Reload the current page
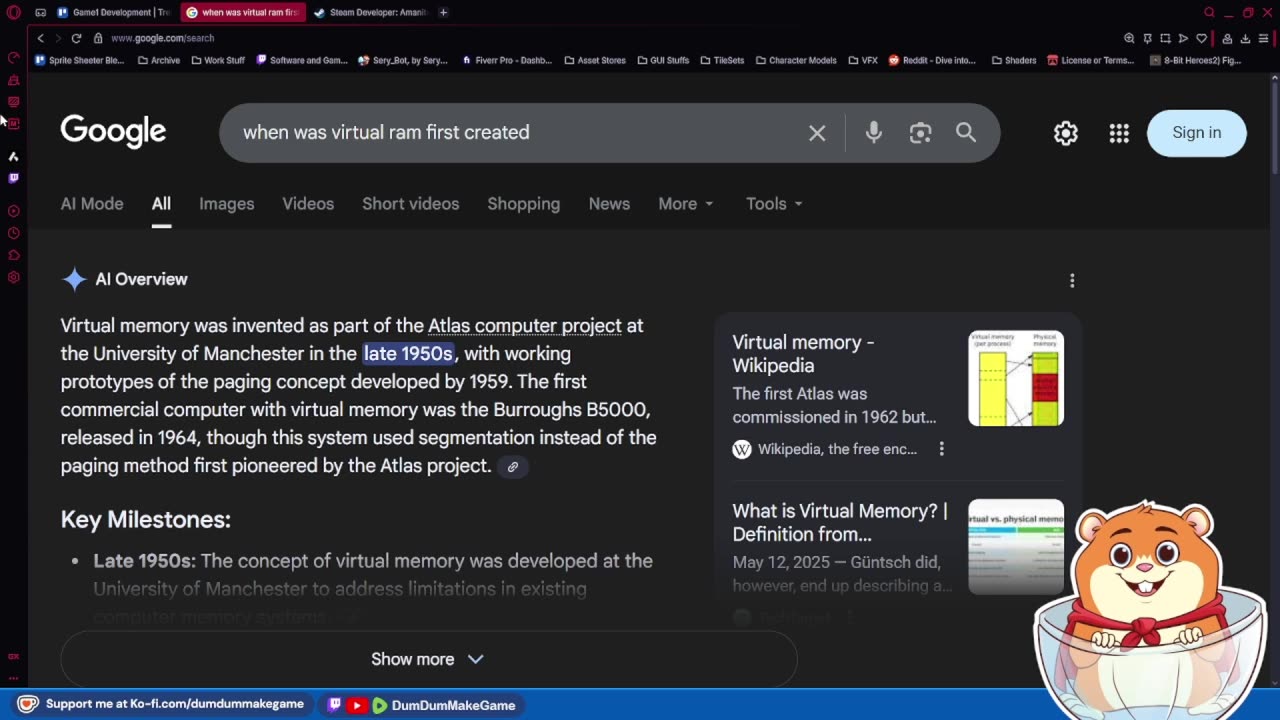This screenshot has height=720, width=1280. (76, 38)
